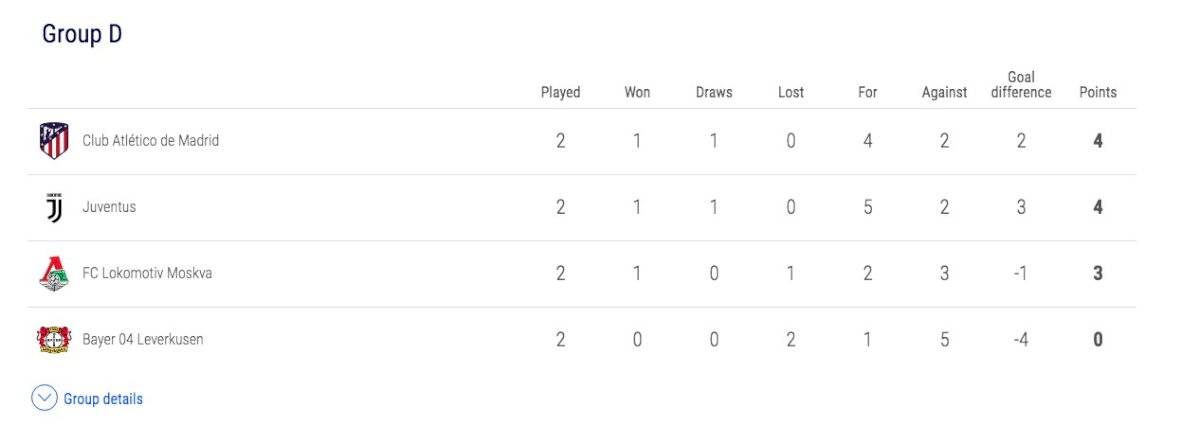Click the Lost column header
The width and height of the screenshot is (1200, 425).
tap(790, 92)
